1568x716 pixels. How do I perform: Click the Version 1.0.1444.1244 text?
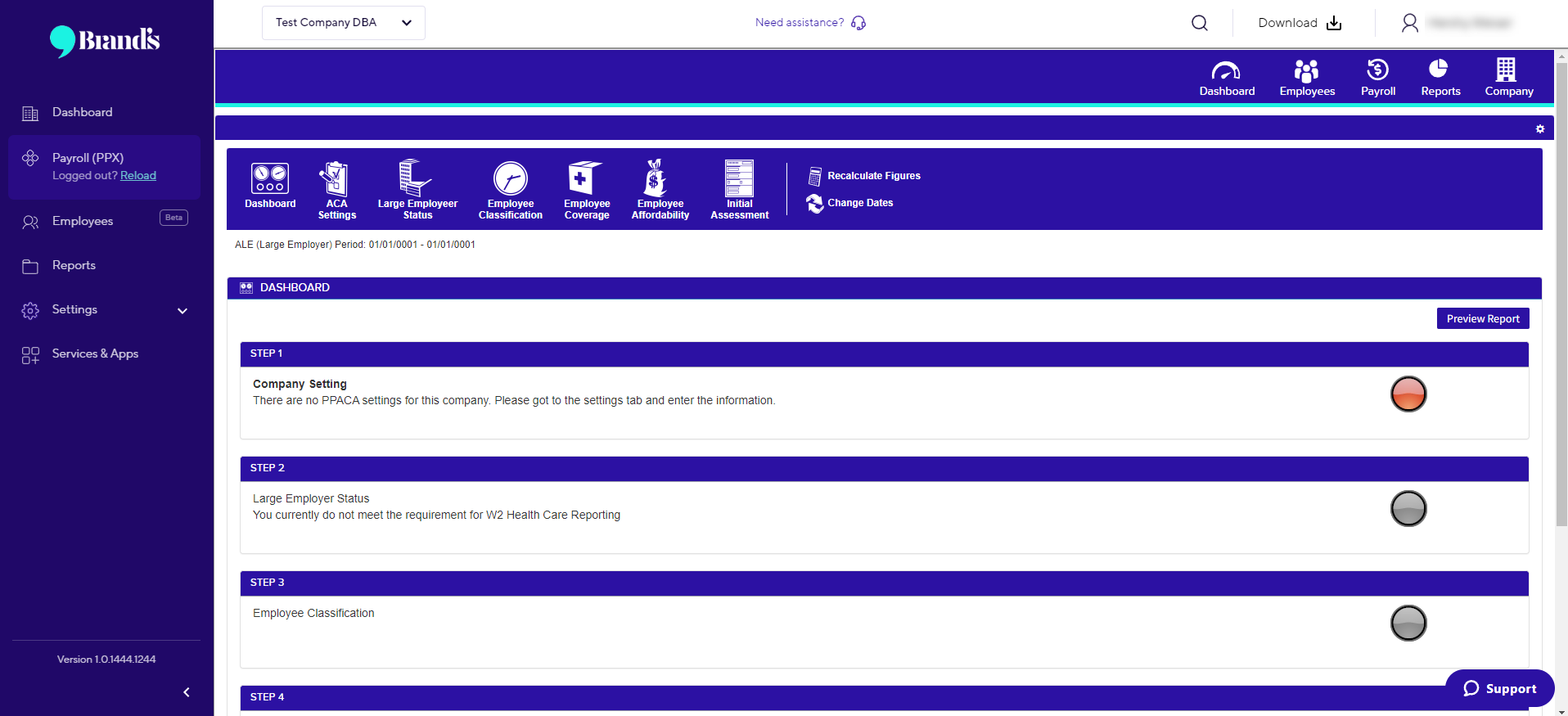(x=106, y=660)
